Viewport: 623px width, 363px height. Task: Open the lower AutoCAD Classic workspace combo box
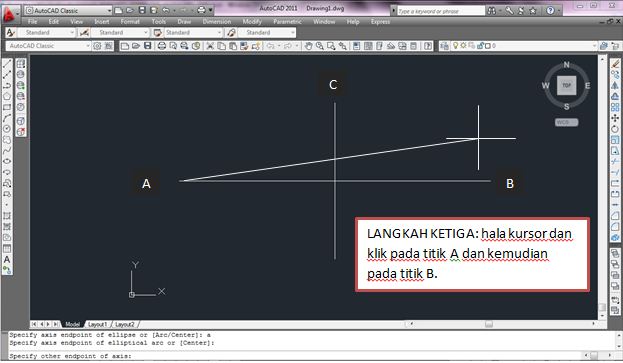coord(48,46)
